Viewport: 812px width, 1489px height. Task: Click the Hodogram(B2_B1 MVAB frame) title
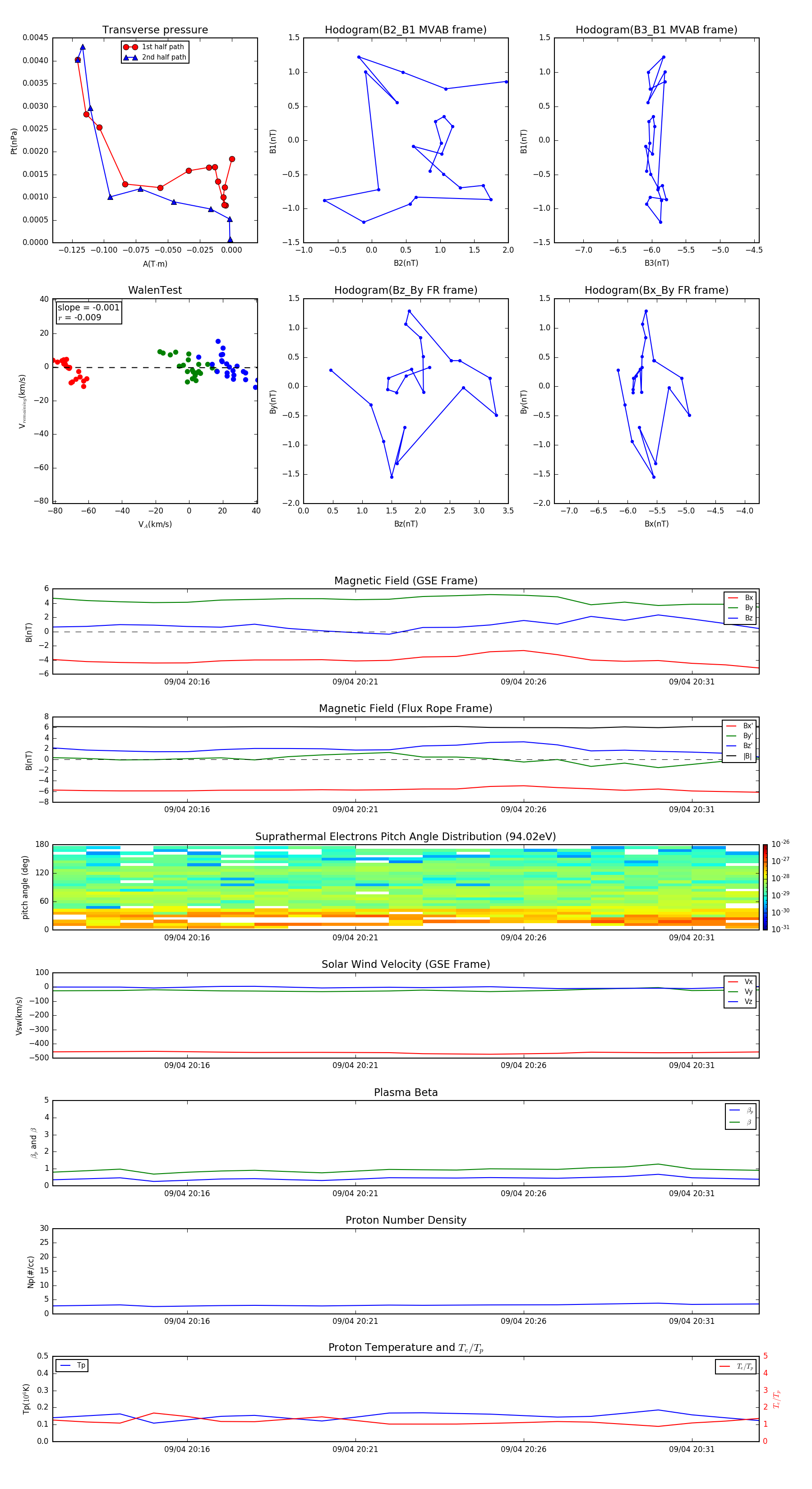pyautogui.click(x=406, y=30)
